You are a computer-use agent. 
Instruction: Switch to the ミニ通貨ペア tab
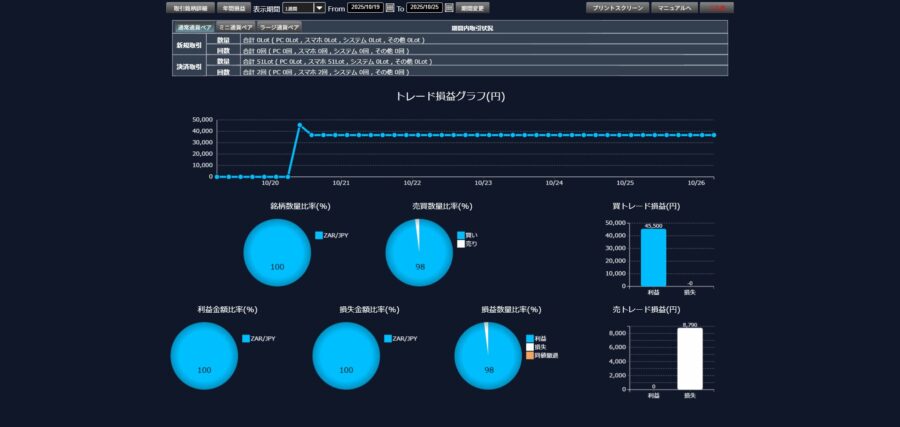[236, 27]
